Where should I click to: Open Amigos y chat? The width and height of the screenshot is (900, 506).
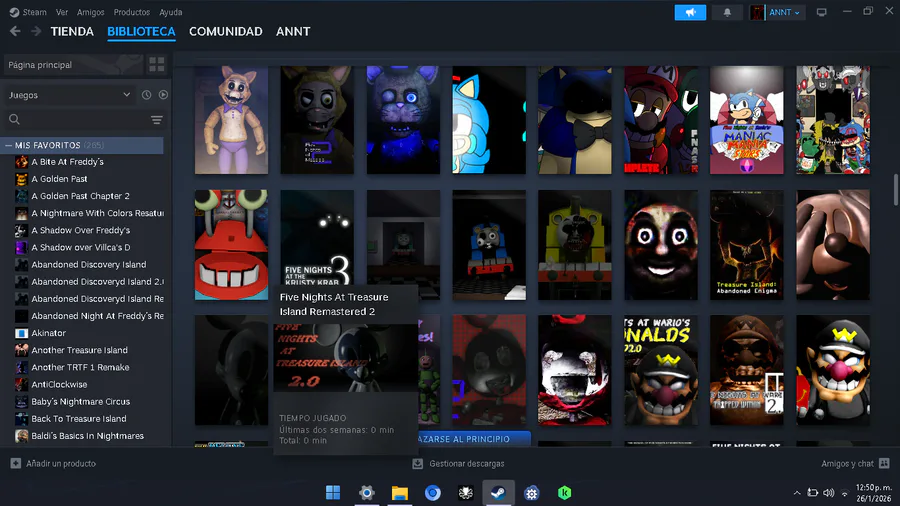855,464
